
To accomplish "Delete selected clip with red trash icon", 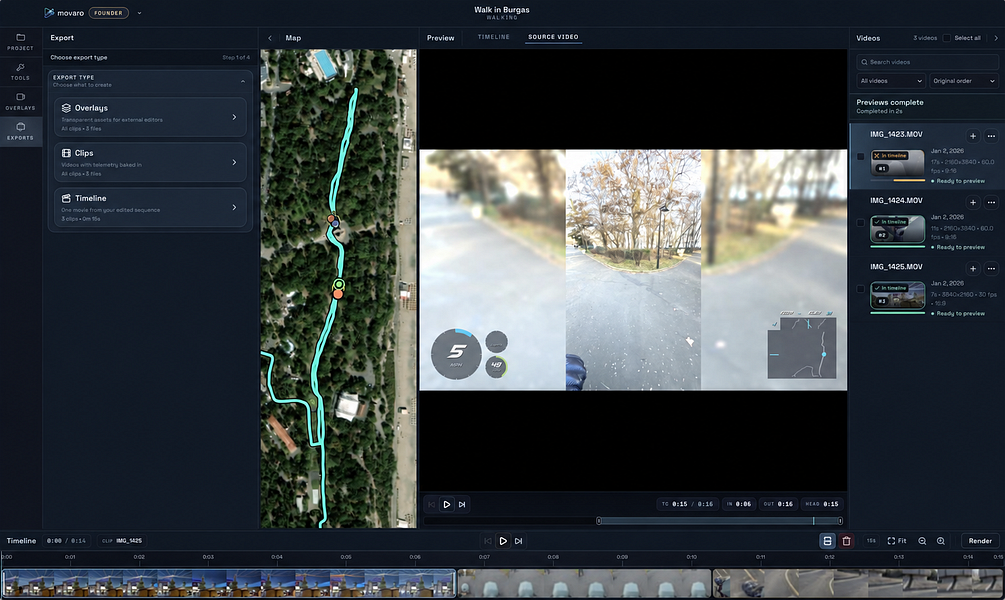I will (846, 541).
